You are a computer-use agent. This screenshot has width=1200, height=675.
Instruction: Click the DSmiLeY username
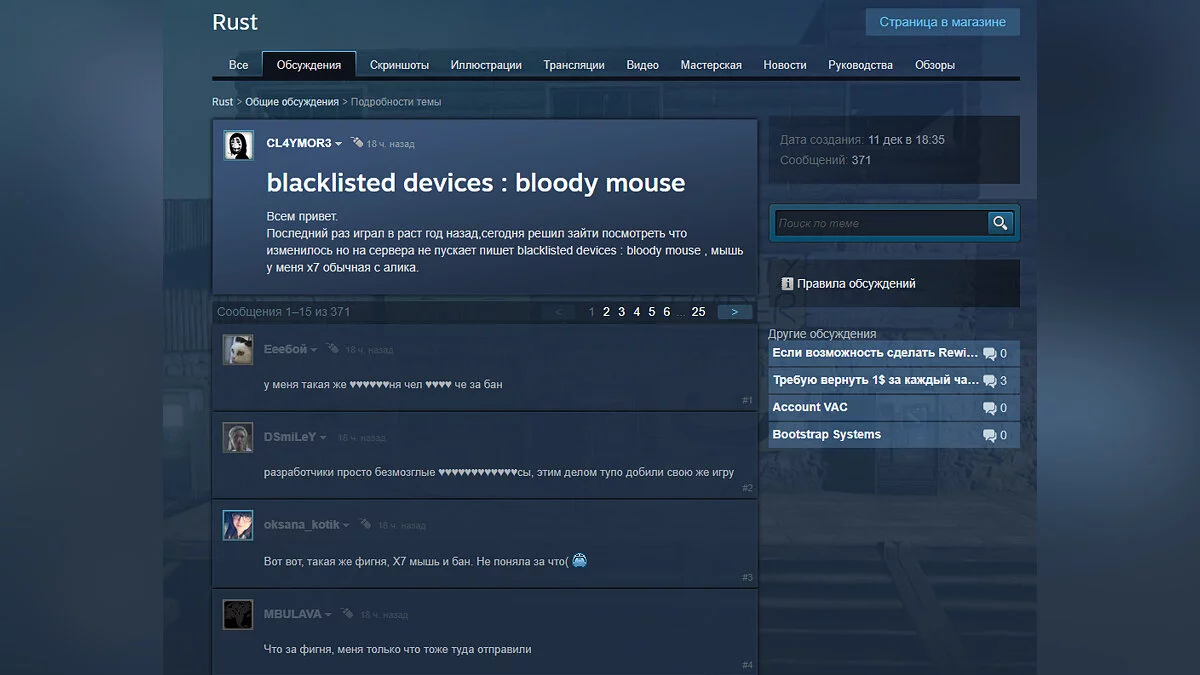[x=289, y=437]
